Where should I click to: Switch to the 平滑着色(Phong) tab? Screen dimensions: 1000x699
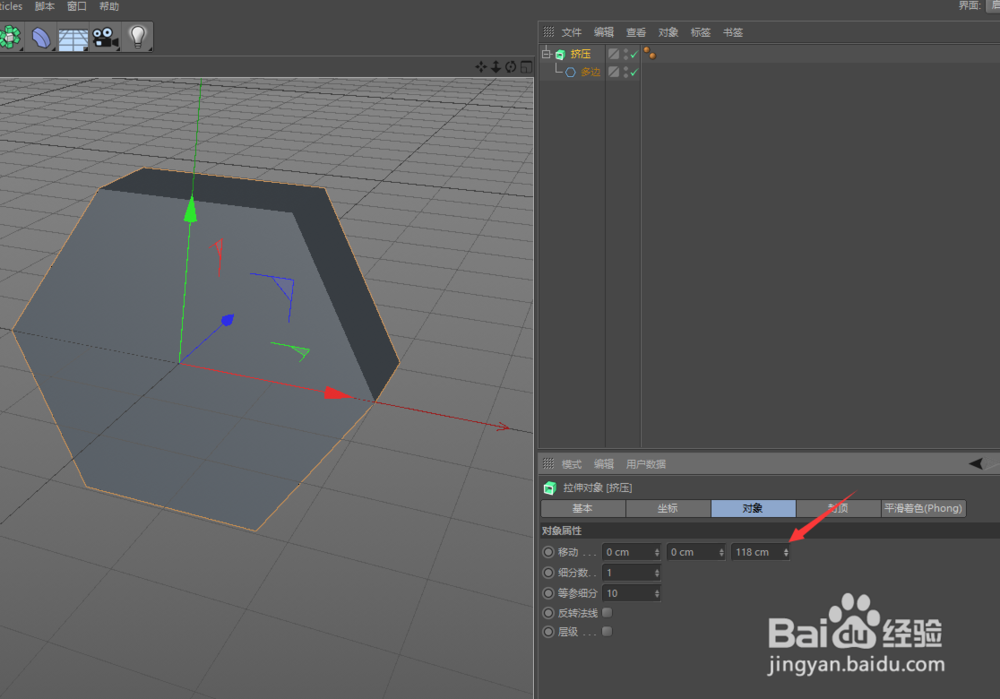(x=923, y=508)
